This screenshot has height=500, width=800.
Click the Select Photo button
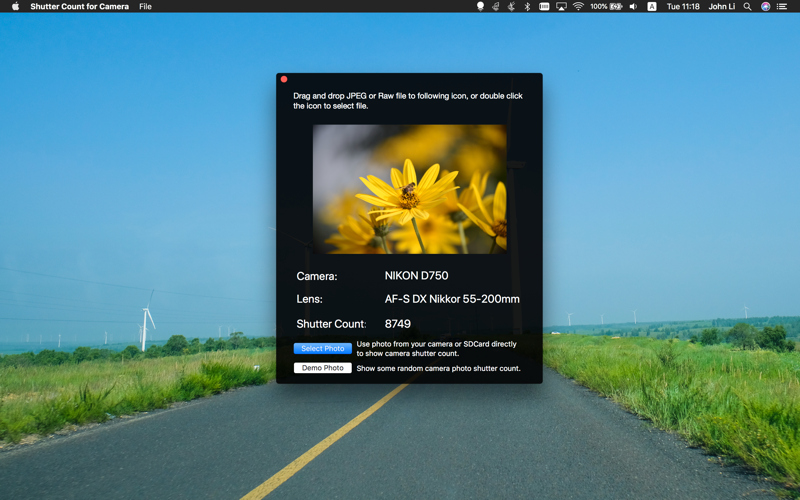[322, 348]
